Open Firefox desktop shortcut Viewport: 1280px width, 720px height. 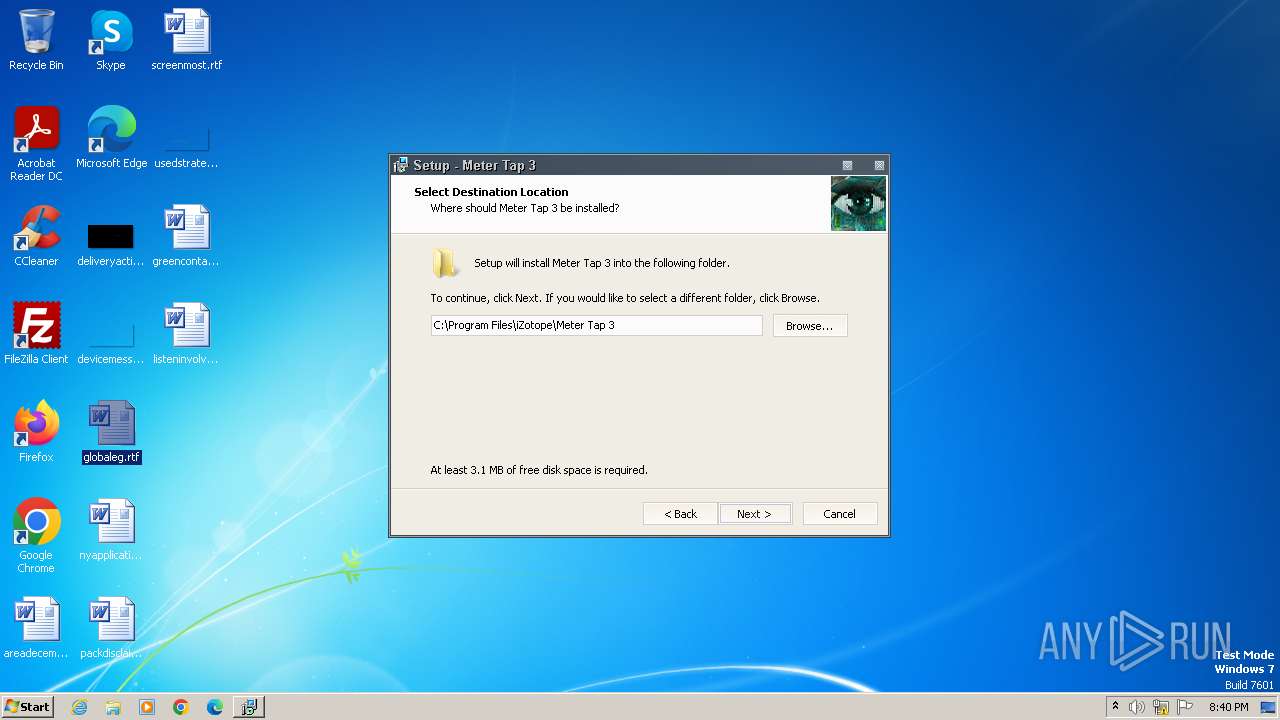[x=36, y=431]
